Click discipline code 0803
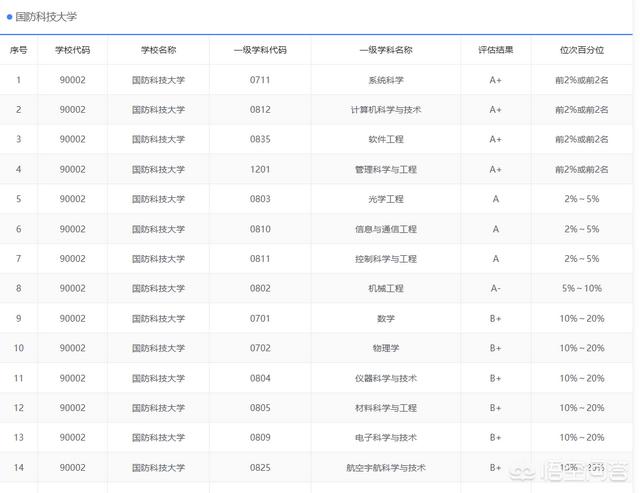 260,199
